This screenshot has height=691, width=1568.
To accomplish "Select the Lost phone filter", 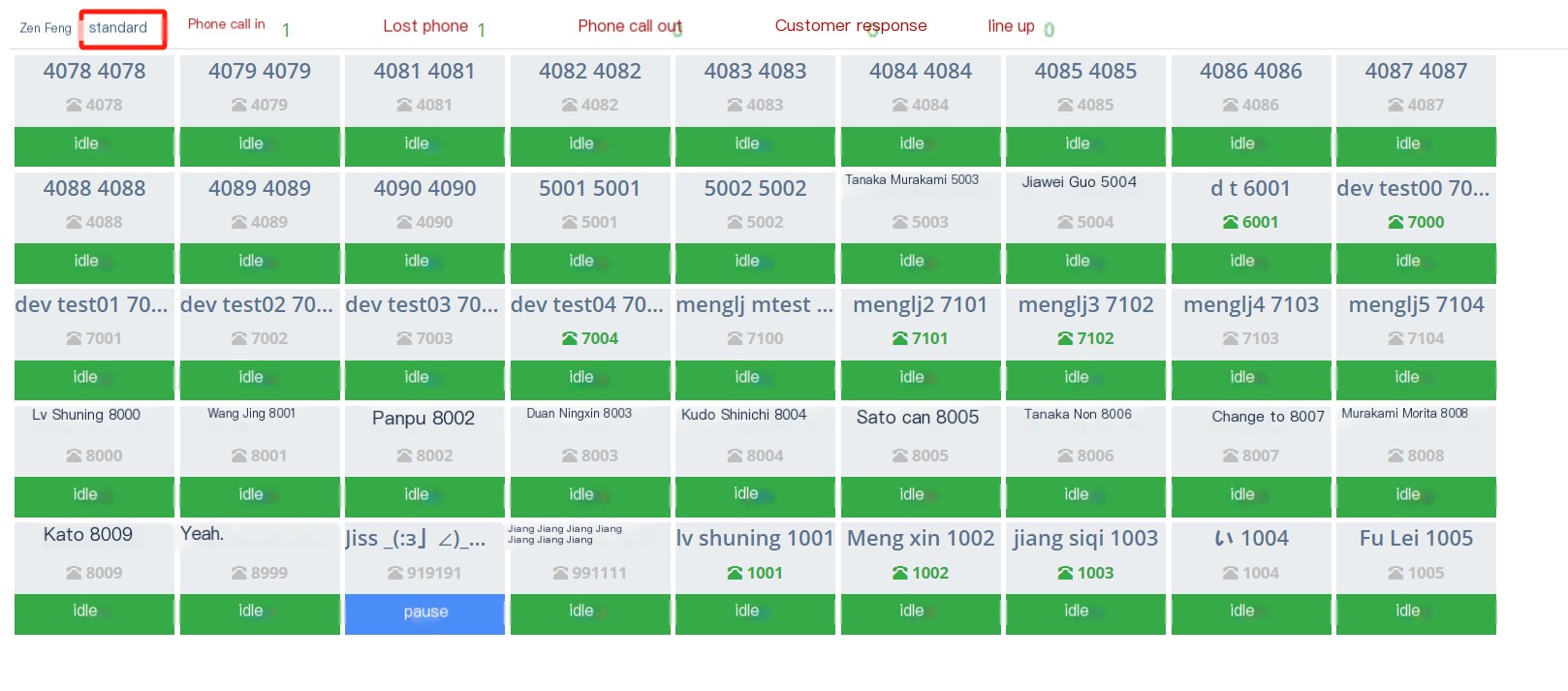I will [x=425, y=26].
